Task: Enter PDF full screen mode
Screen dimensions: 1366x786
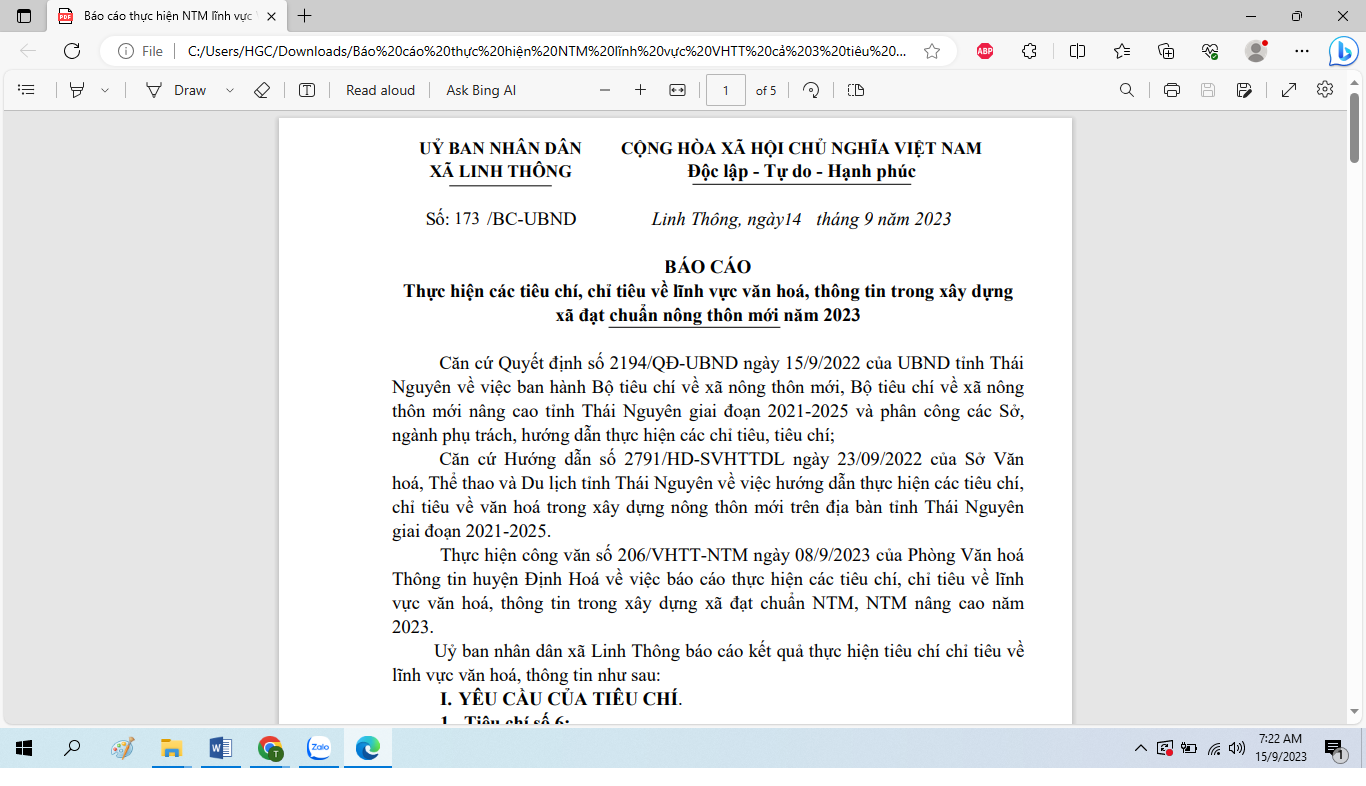Action: 1289,90
